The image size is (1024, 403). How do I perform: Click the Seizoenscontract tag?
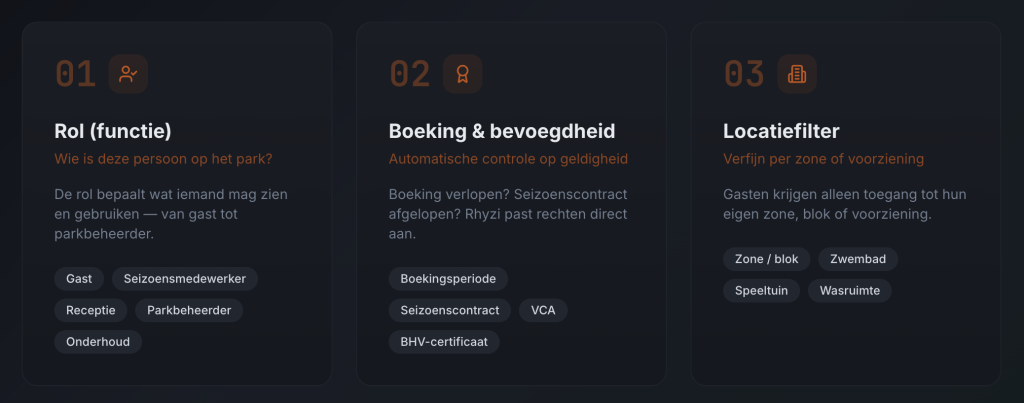point(450,310)
